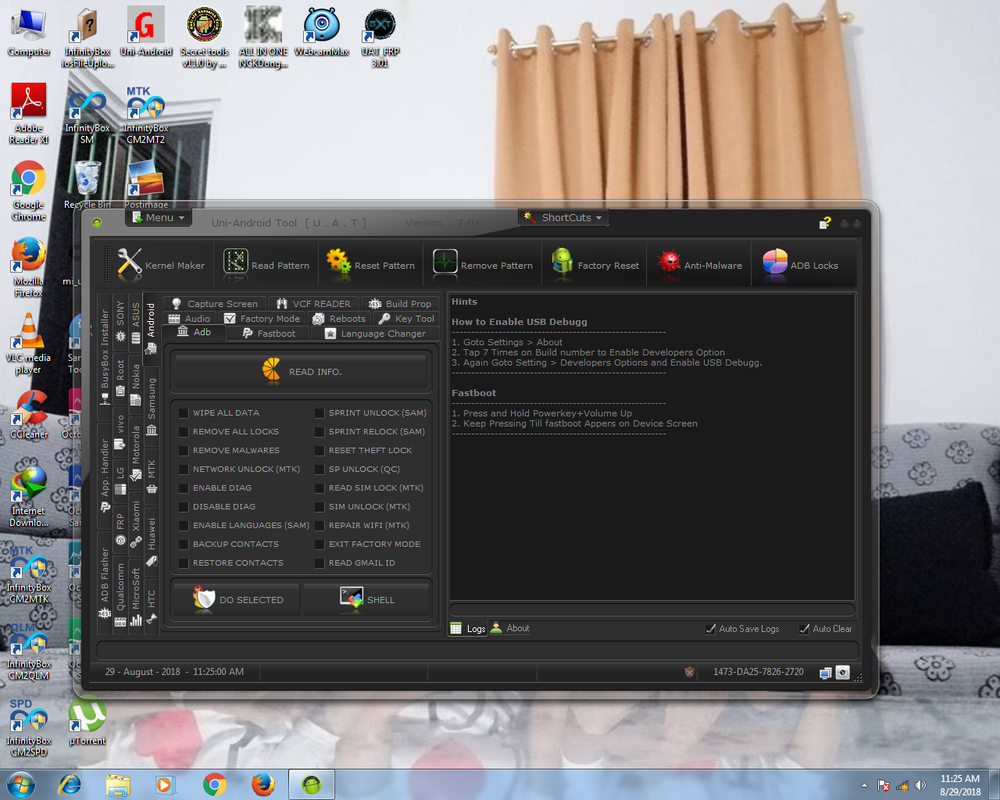Open the Key Tool tab
1000x800 pixels.
406,318
